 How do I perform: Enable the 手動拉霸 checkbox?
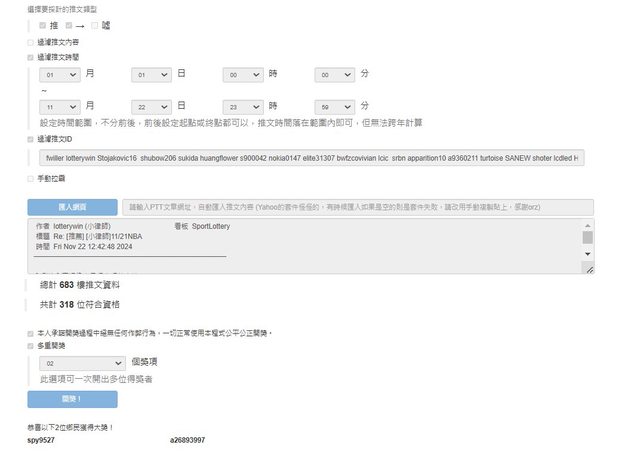[x=31, y=178]
